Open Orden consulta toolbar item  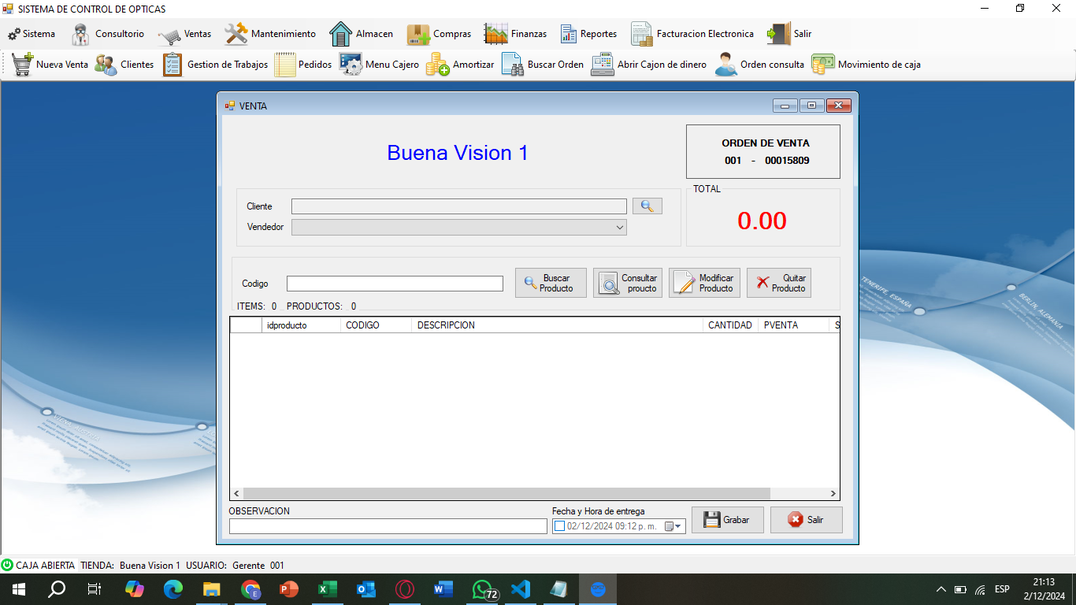[759, 64]
